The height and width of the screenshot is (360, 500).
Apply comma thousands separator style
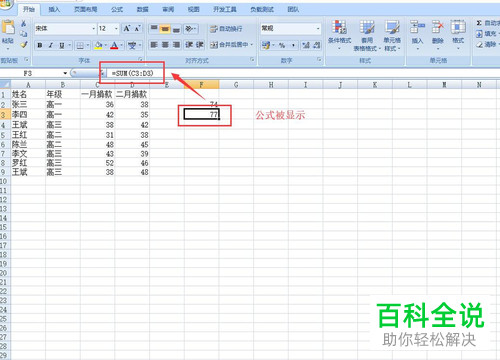(293, 45)
